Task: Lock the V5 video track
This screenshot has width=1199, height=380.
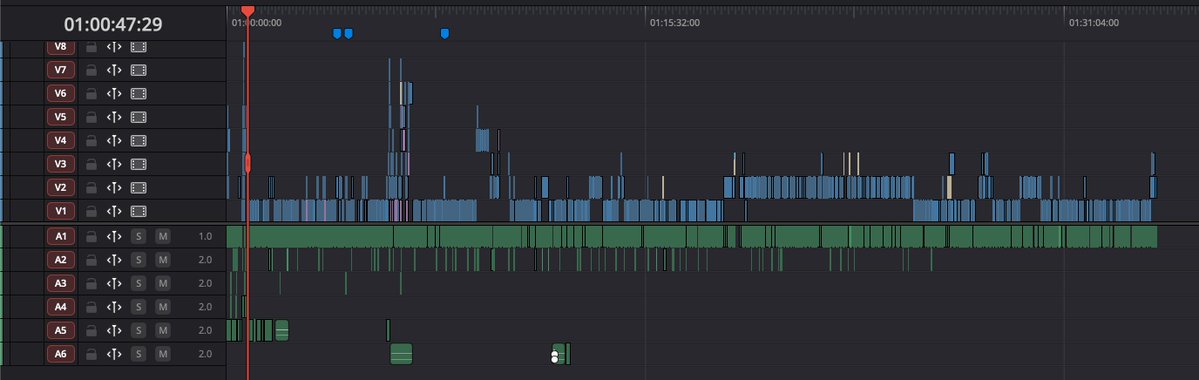Action: click(x=91, y=117)
